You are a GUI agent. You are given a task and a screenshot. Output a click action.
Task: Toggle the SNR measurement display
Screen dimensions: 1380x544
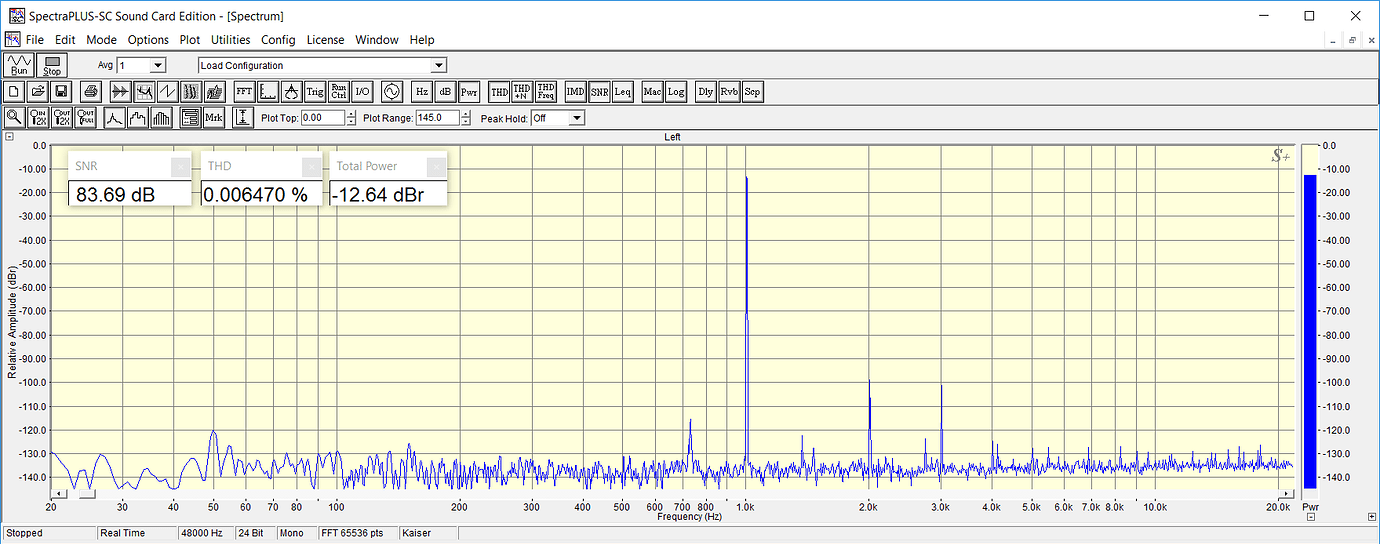tap(599, 92)
